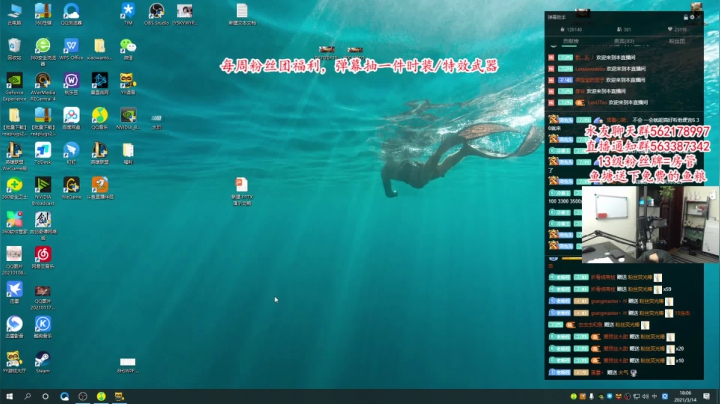Launch WeGame desktop shortcut
This screenshot has width=720, height=404.
click(x=71, y=188)
